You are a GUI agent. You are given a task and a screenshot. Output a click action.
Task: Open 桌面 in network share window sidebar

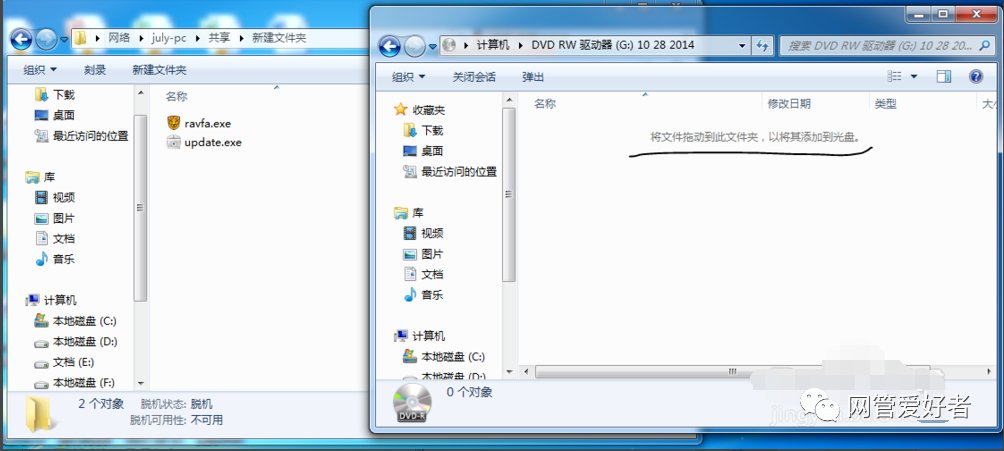click(54, 115)
